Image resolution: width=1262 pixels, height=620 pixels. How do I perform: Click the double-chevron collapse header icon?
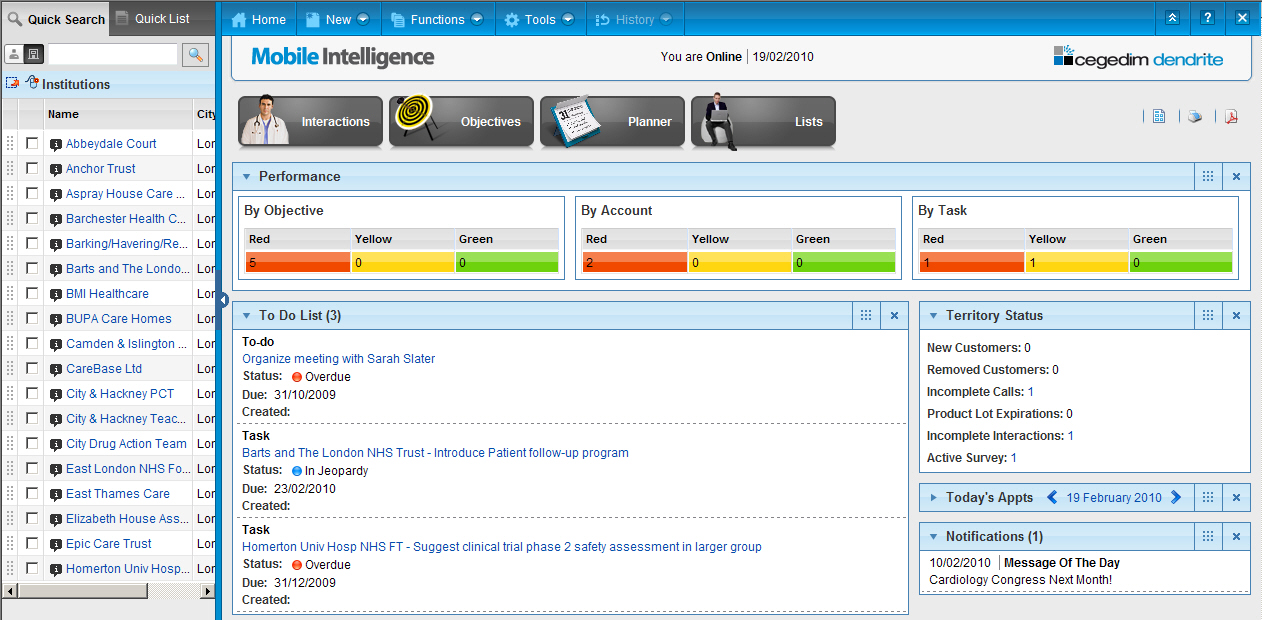tap(1172, 18)
